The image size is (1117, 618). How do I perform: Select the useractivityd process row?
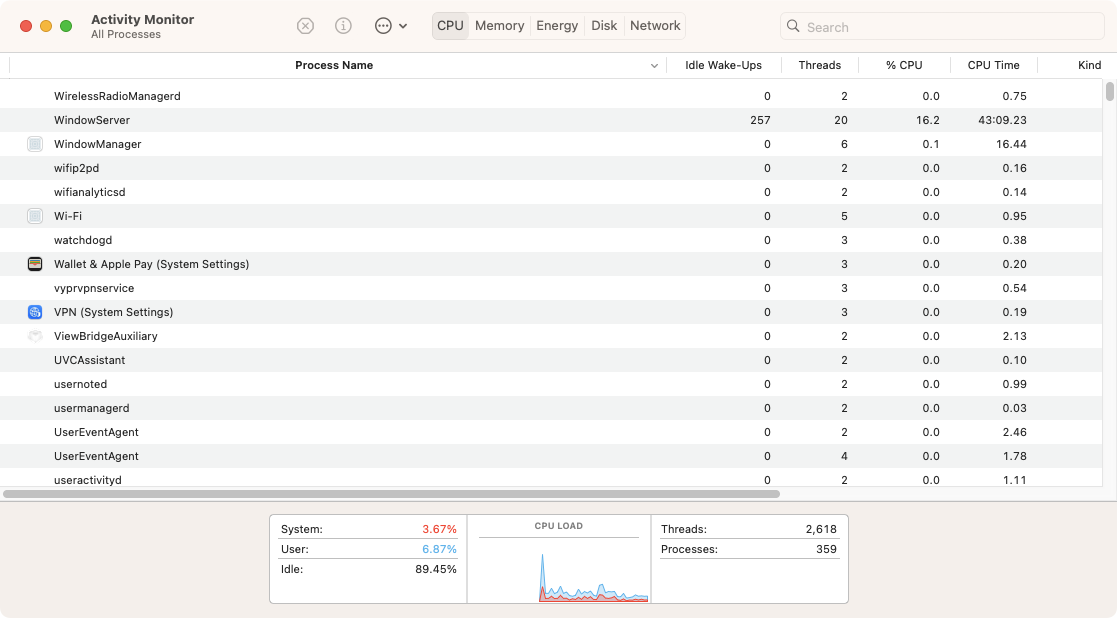click(551, 478)
